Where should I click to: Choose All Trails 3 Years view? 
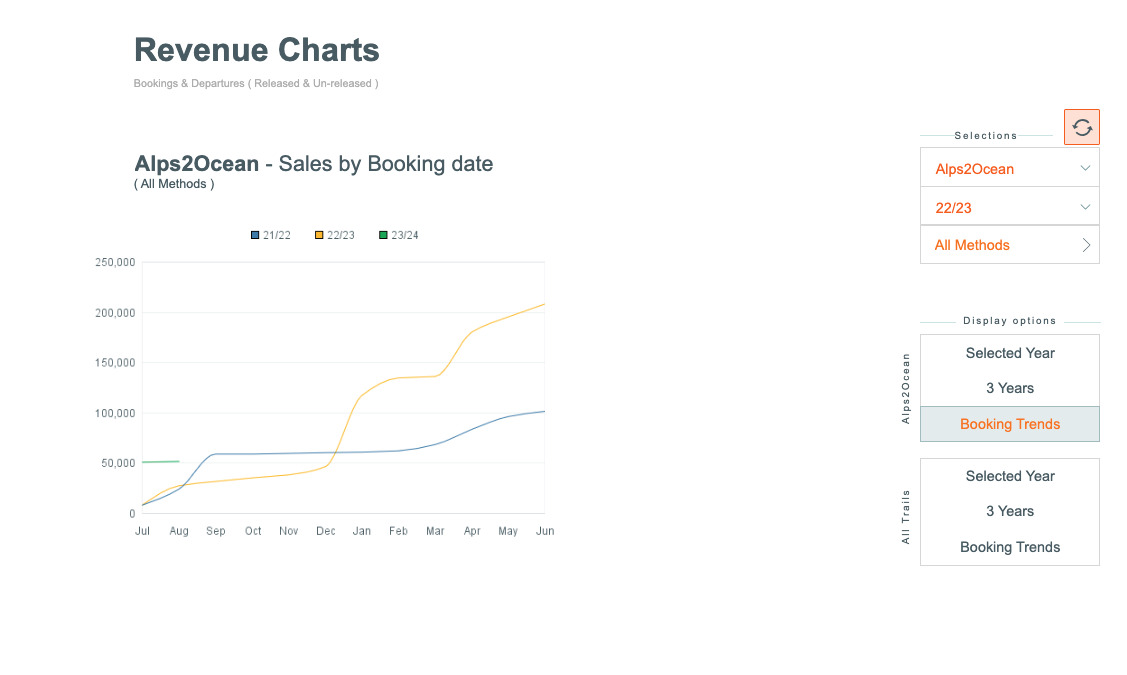(x=1009, y=511)
